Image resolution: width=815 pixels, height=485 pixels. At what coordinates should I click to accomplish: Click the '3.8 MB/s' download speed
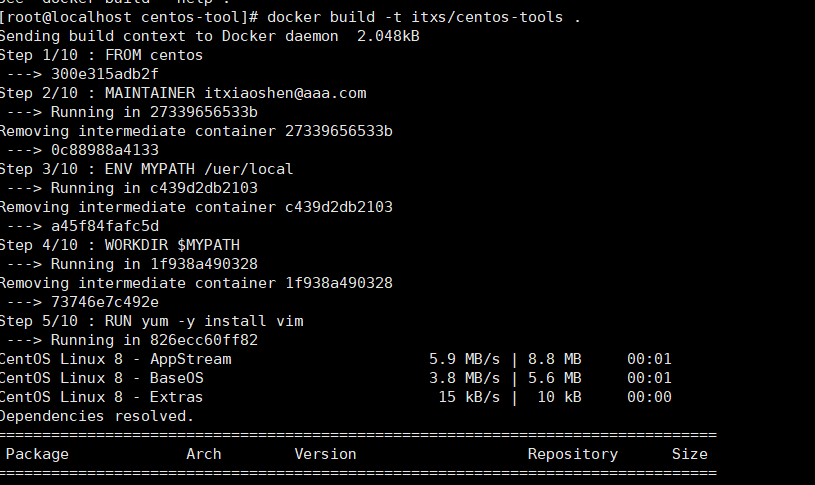point(464,378)
